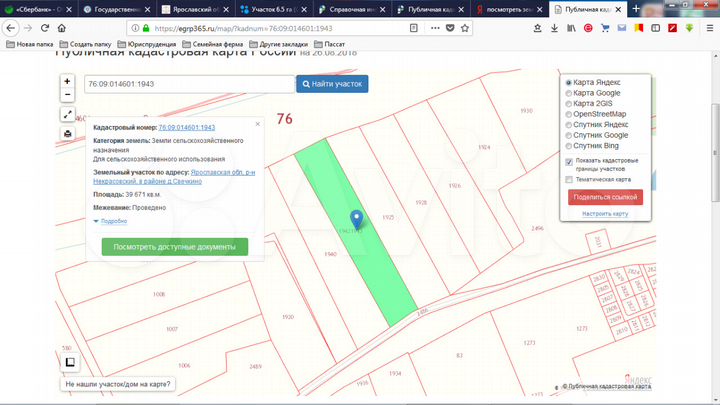This screenshot has height=405, width=720.
Task: Uncheck Показать кадастровые границы участков
Action: (569, 161)
